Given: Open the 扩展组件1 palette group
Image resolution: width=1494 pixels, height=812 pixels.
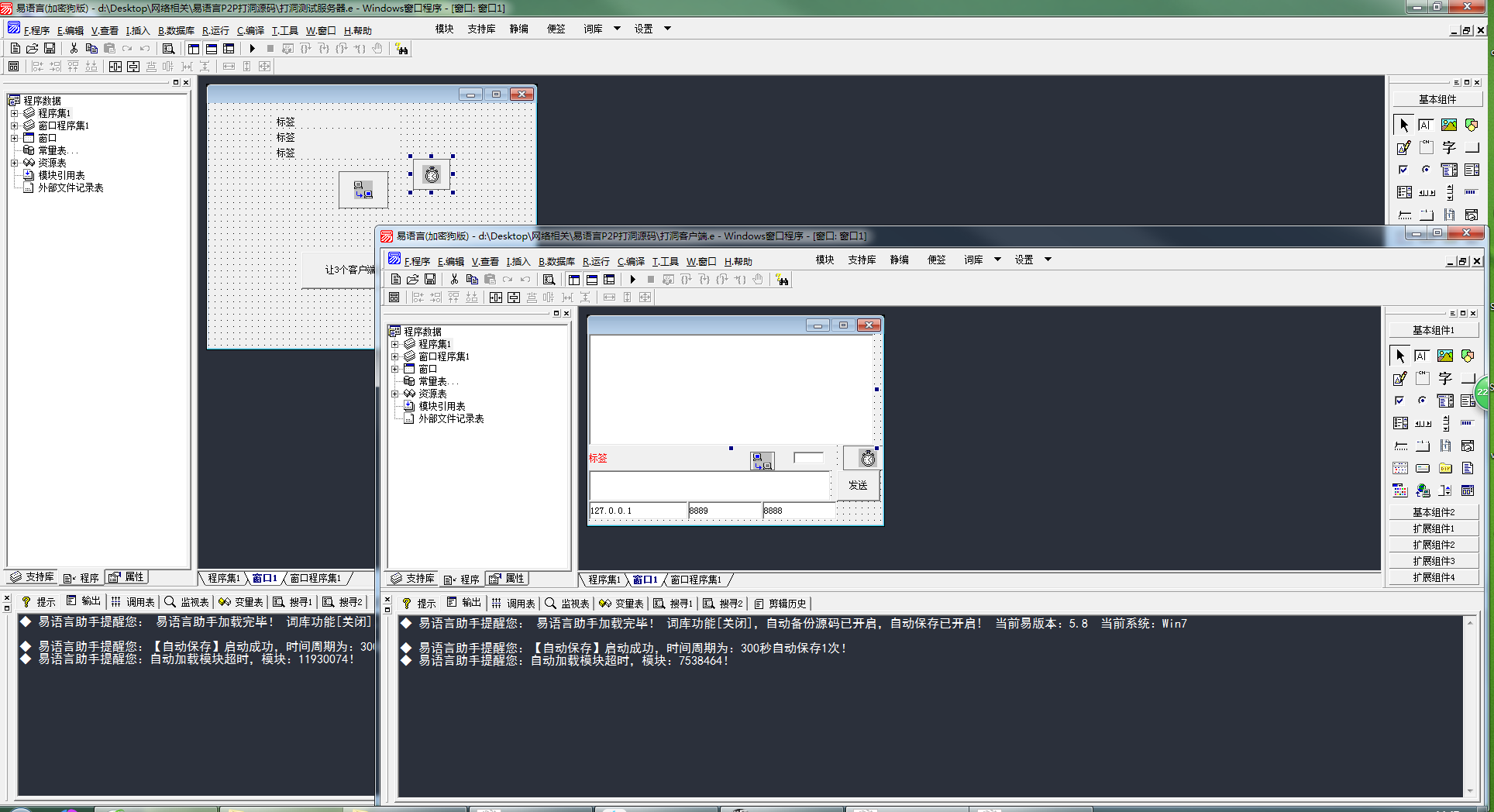Looking at the screenshot, I should pos(1434,528).
